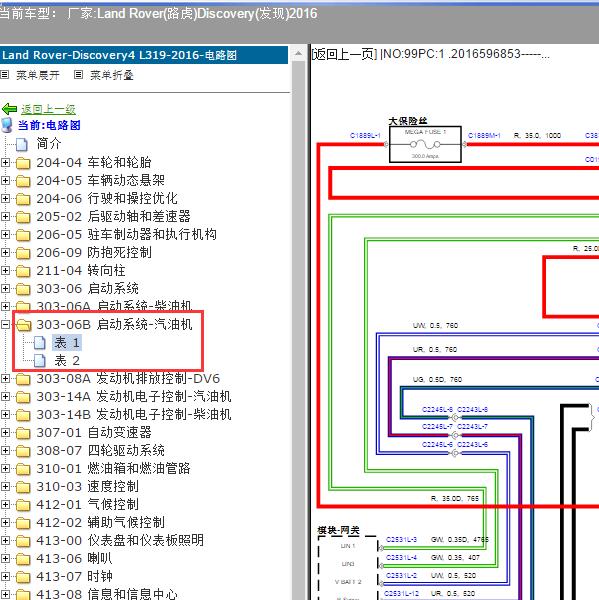Click the 当前:电路图 computer icon

(x=7, y=125)
